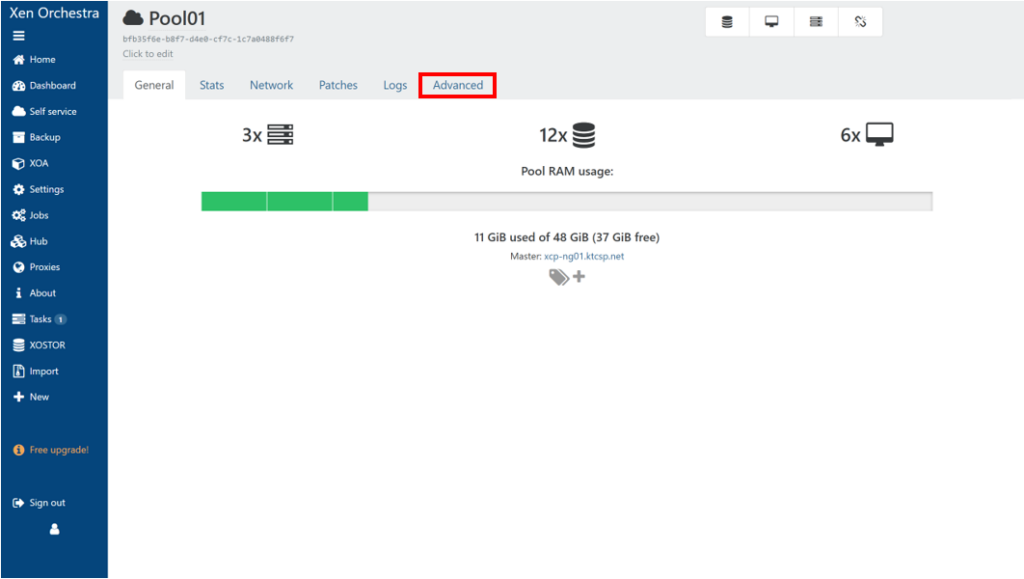Open the Patches tab
1024x579 pixels.
point(338,86)
